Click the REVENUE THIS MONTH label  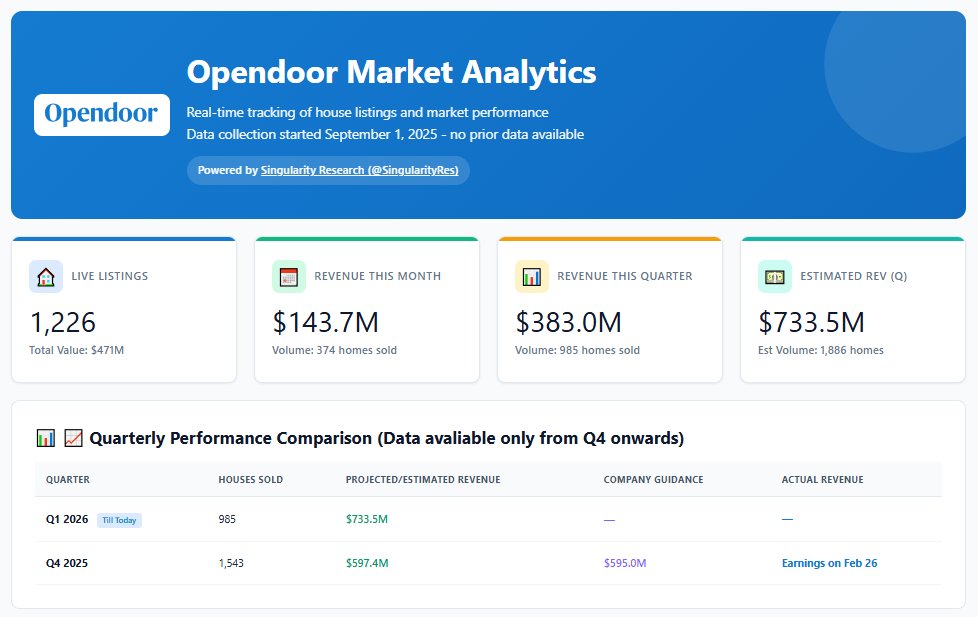coord(377,276)
